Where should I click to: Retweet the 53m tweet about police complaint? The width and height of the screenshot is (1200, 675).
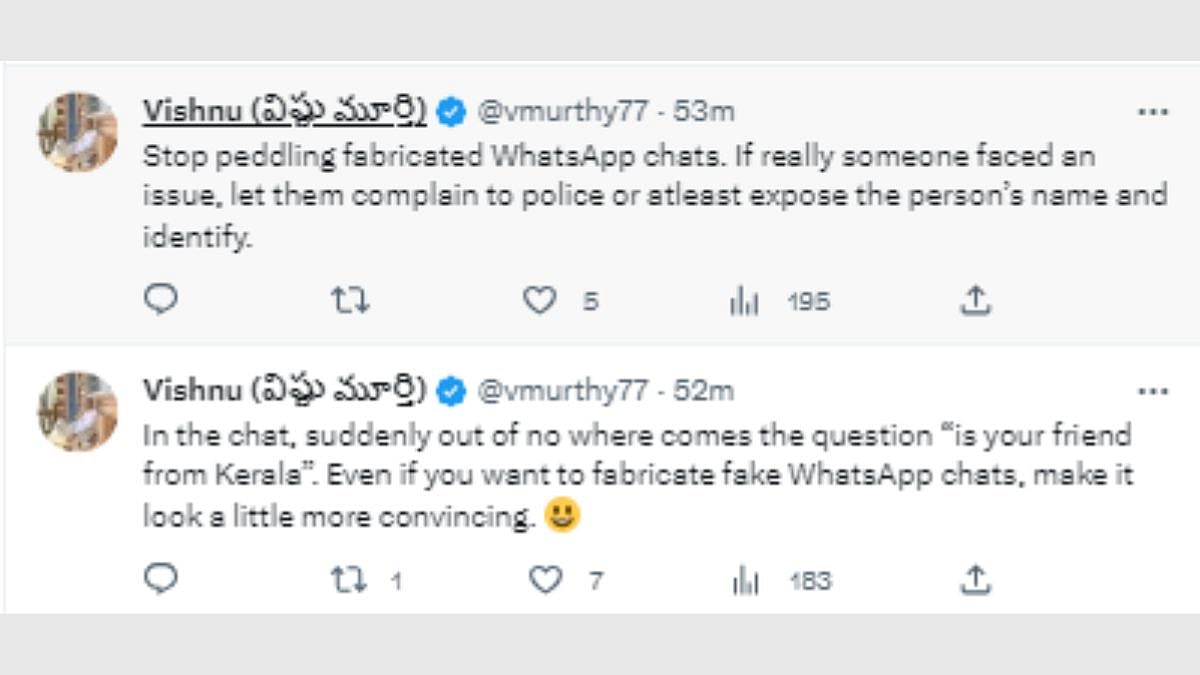point(350,300)
